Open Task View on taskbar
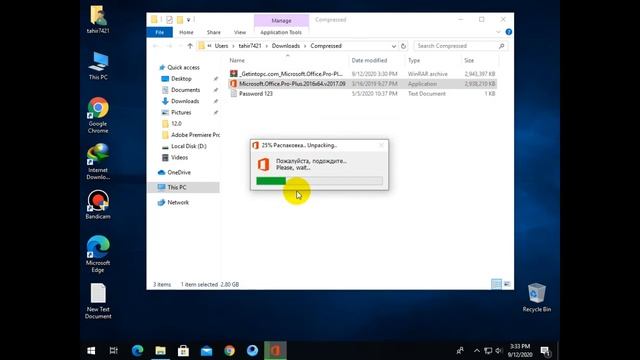Screen dimensions: 640x360 (114, 351)
